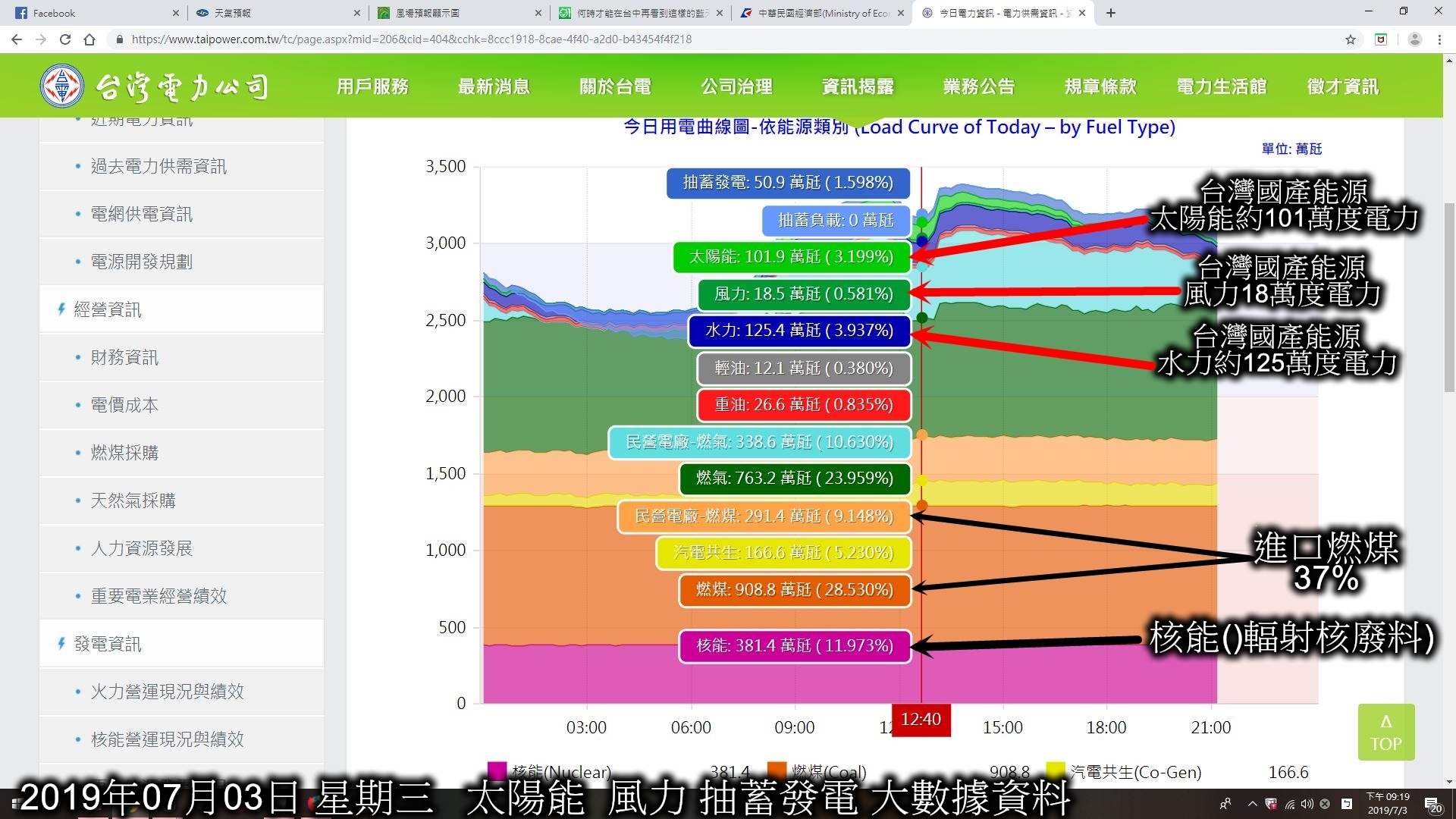Open the 用戶服務 menu

tap(372, 86)
